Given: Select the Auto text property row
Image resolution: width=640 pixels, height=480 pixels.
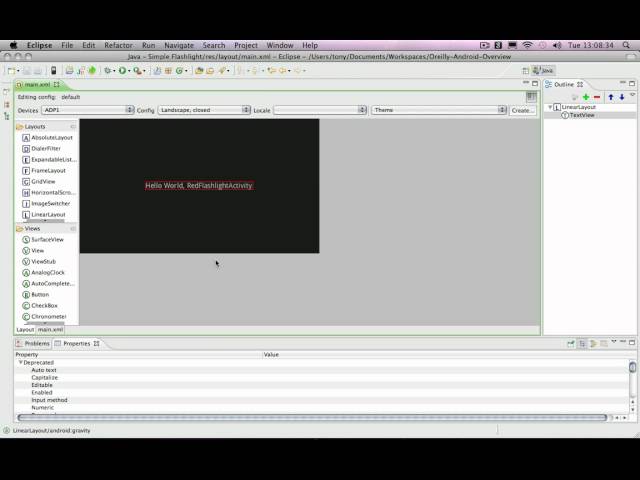Looking at the screenshot, I should coord(322,370).
